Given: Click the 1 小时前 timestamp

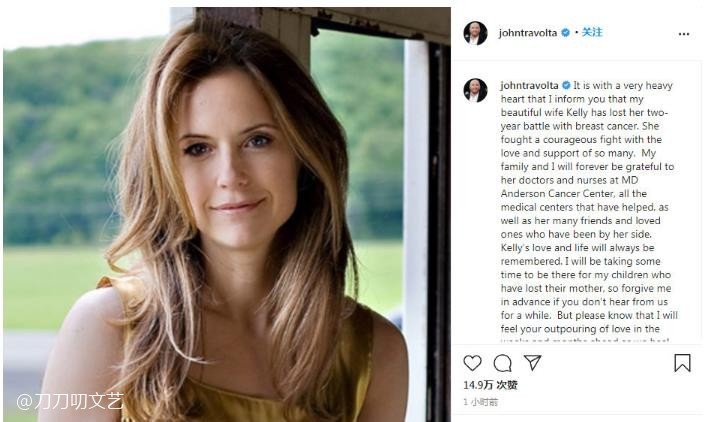Looking at the screenshot, I should (x=480, y=402).
